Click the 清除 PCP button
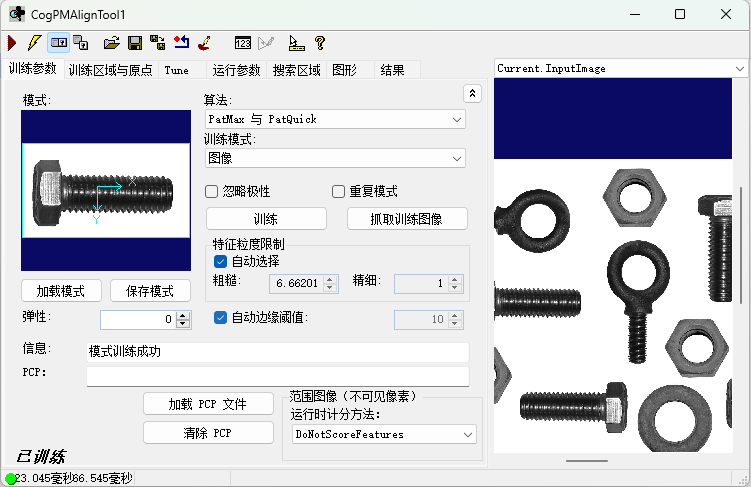 click(208, 432)
